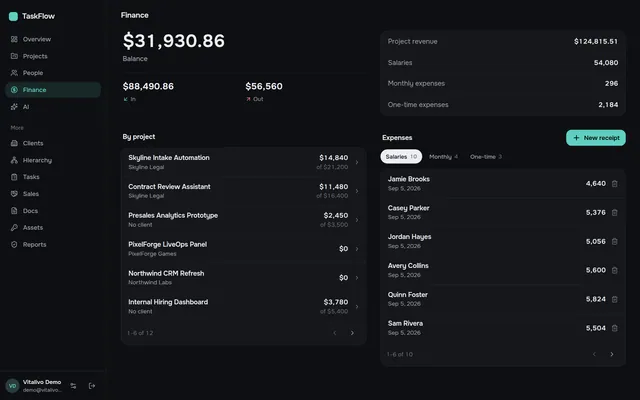The height and width of the screenshot is (400, 640).
Task: Open Skyline Intake Automation project name
Action: [x=169, y=158]
